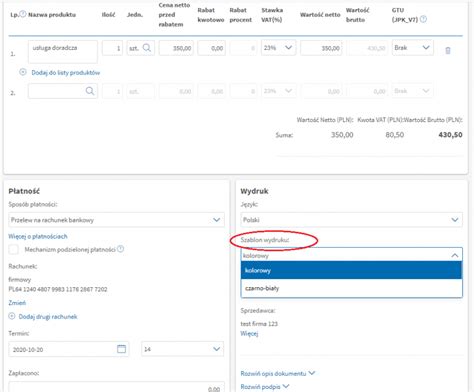Image resolution: width=474 pixels, height=392 pixels.
Task: Open help icon for Mechanizm podzielonej płatności
Action: (x=121, y=249)
